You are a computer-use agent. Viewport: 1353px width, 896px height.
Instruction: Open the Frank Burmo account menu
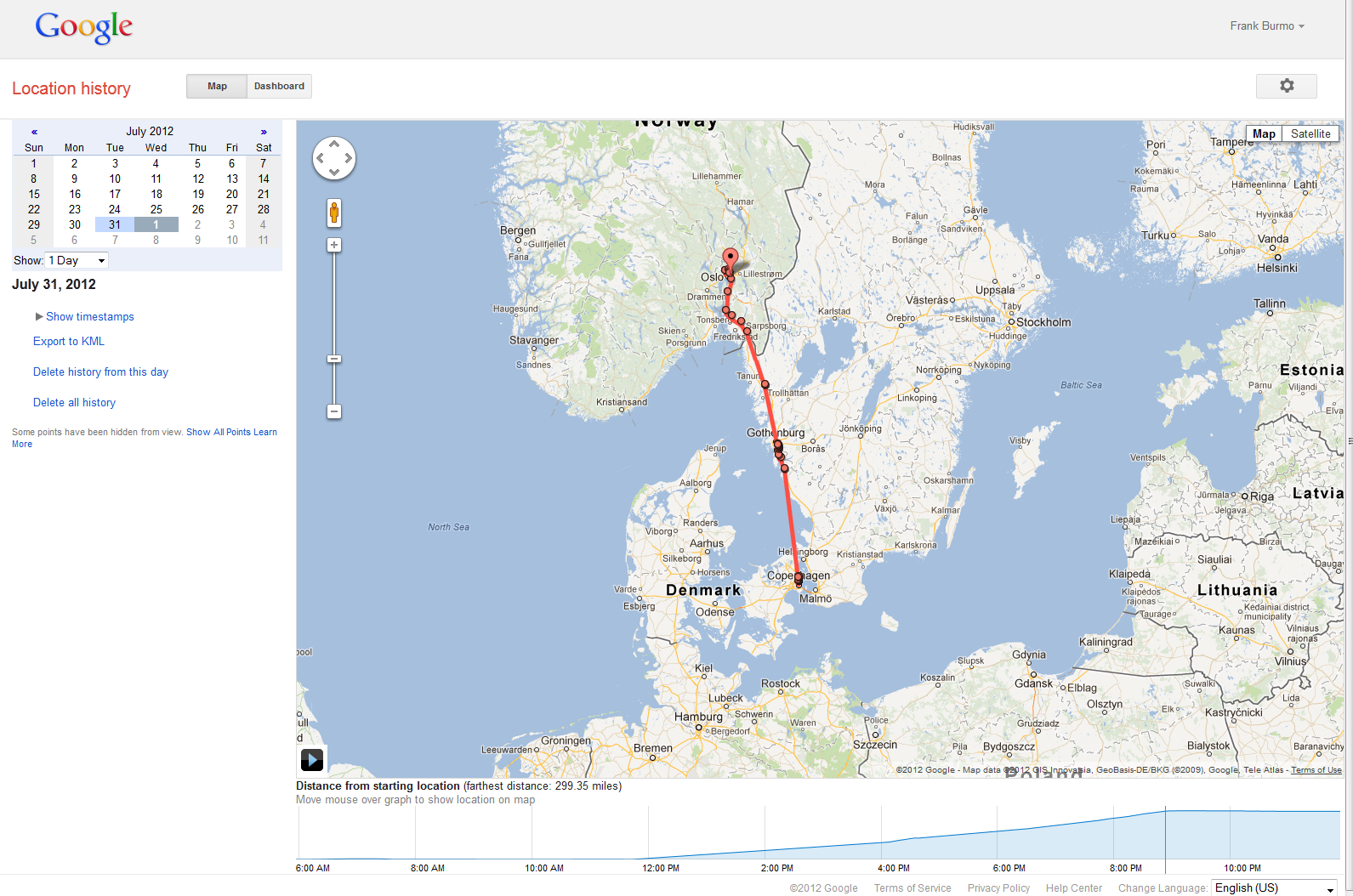pyautogui.click(x=1266, y=26)
